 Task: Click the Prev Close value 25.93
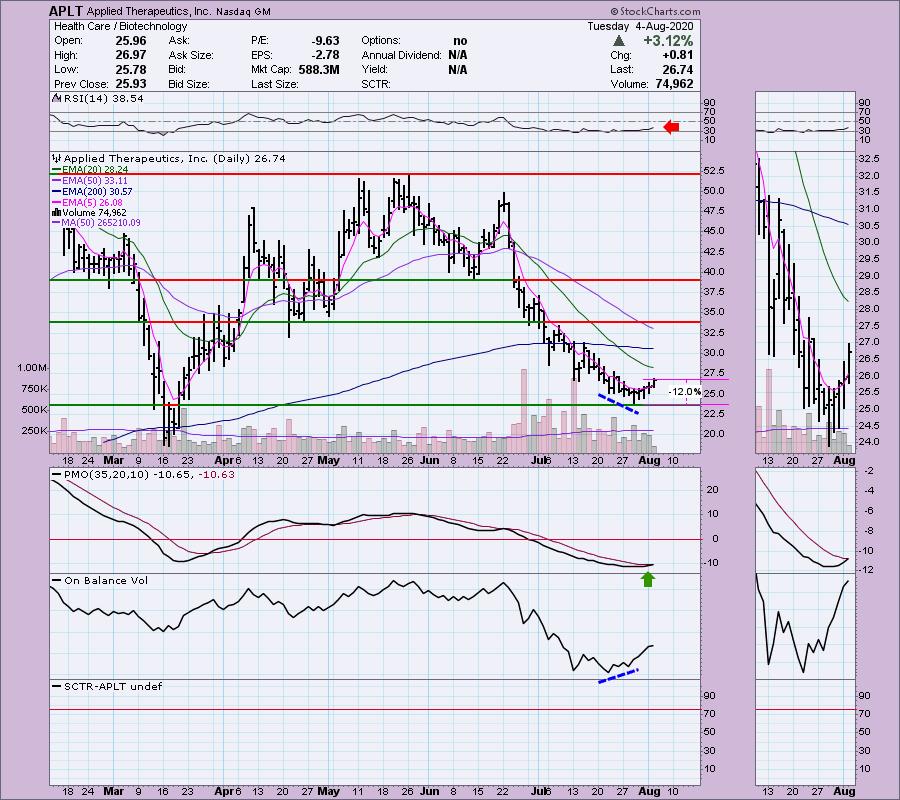[131, 84]
